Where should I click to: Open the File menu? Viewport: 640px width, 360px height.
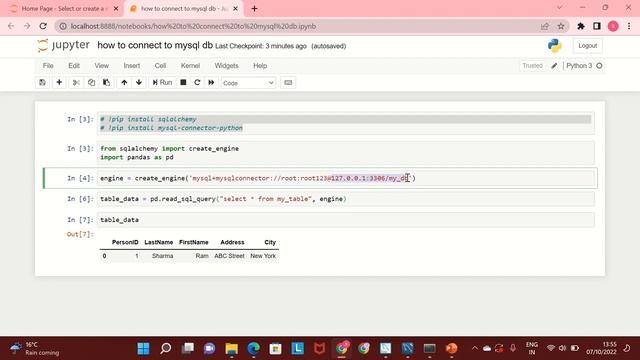(48, 66)
